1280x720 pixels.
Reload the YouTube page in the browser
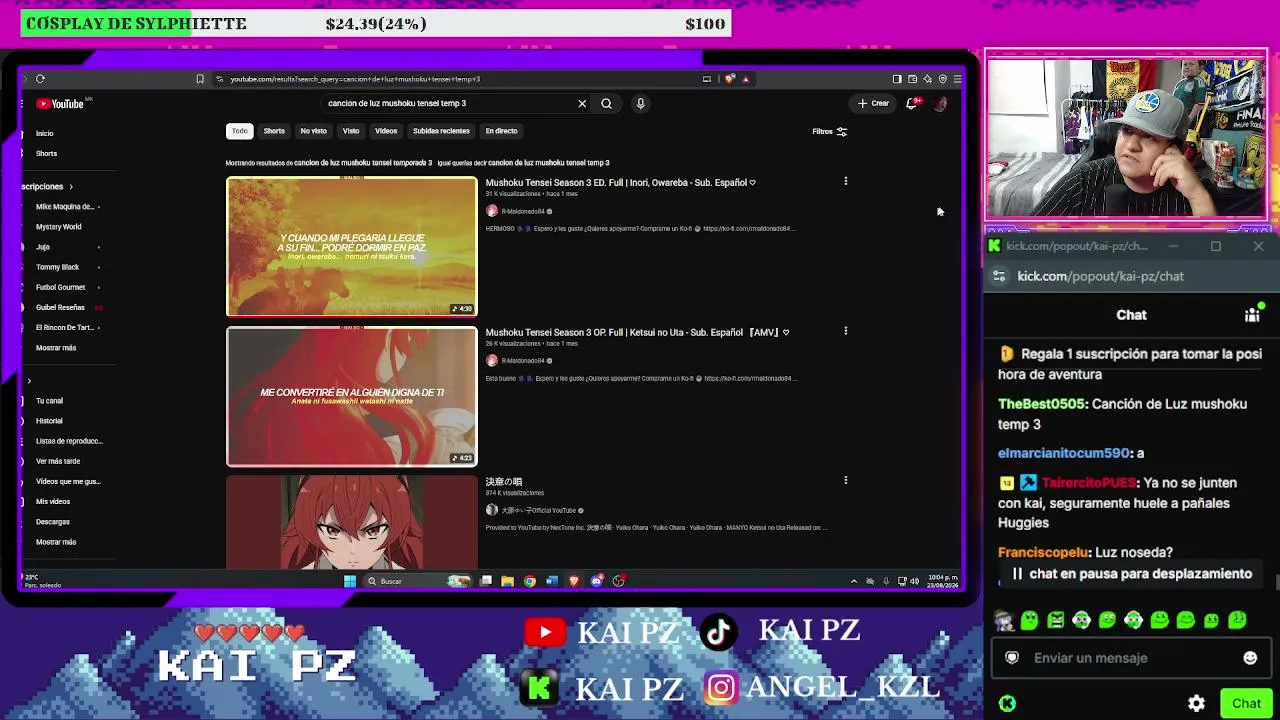coord(40,79)
